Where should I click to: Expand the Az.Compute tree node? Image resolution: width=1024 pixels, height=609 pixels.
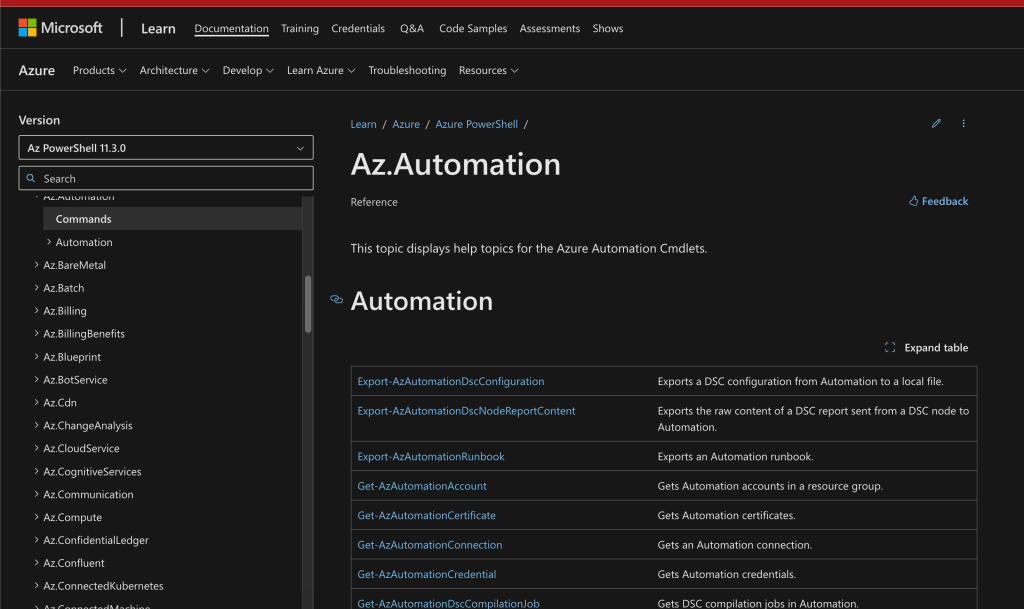pos(37,516)
